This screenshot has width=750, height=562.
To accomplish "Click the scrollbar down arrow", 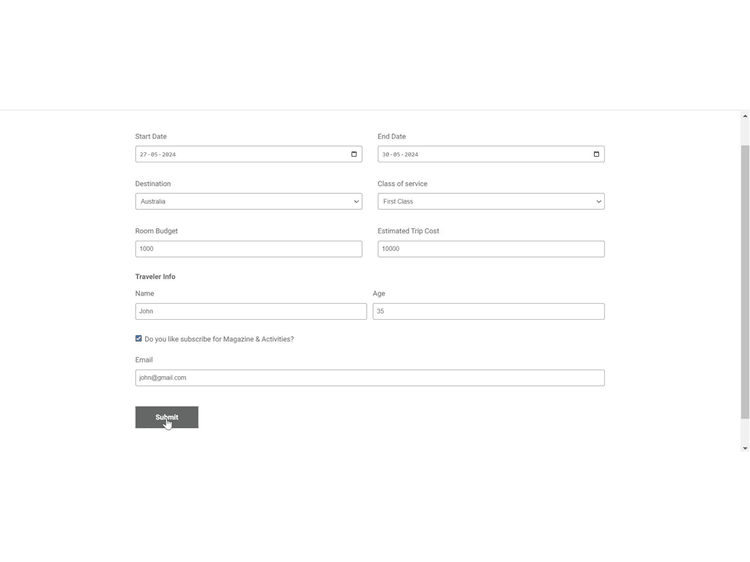I will 745,448.
